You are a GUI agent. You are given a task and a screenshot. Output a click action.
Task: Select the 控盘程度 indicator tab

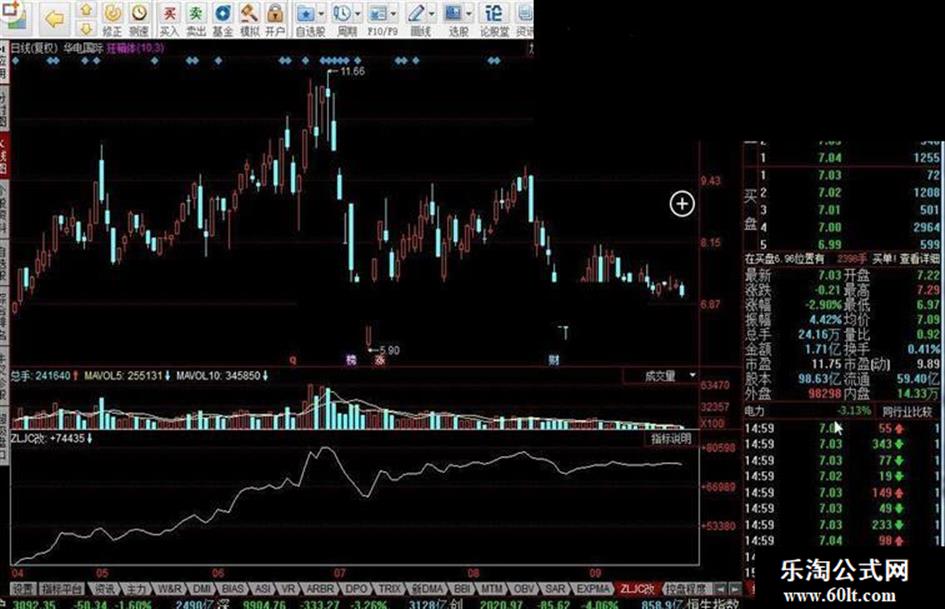point(687,588)
